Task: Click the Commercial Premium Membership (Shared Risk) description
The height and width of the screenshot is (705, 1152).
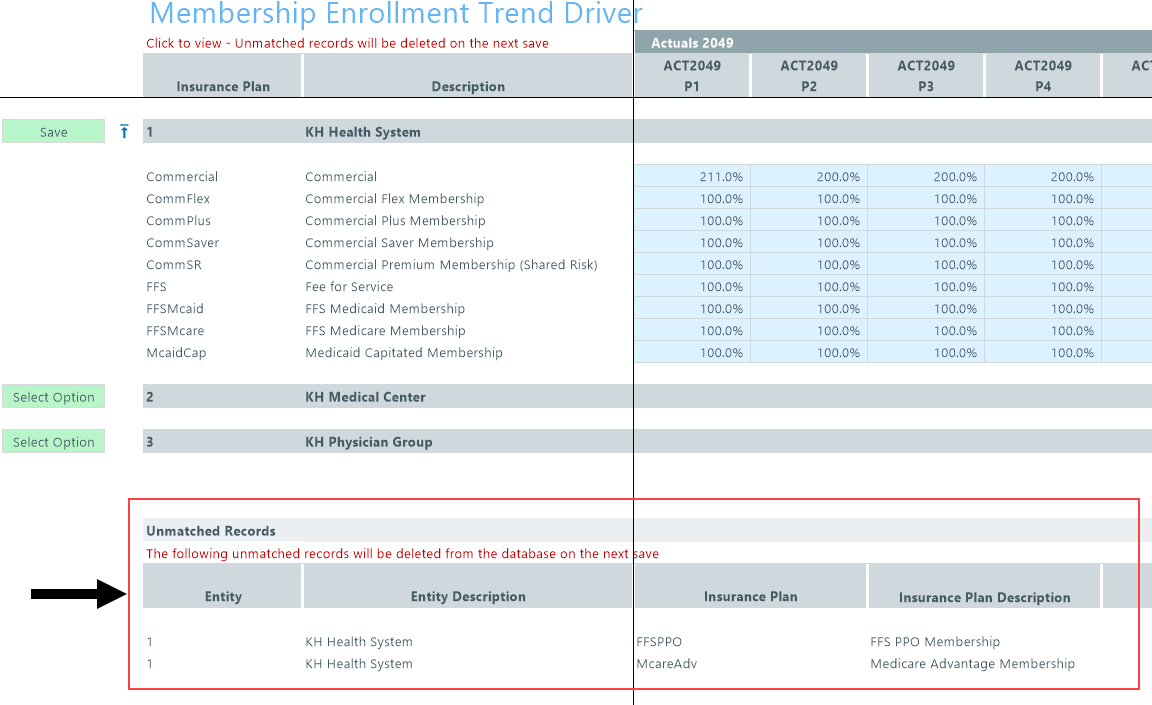Action: point(451,264)
